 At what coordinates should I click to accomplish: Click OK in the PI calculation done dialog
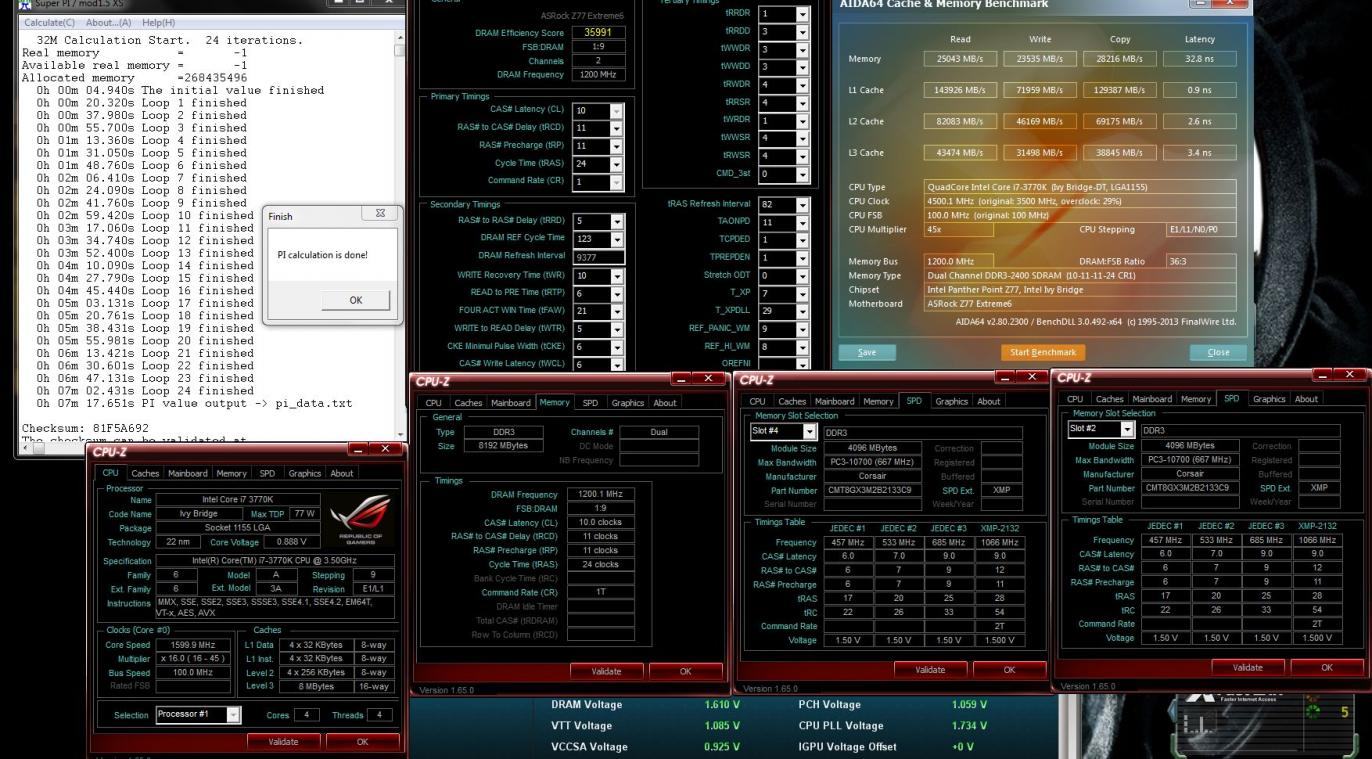point(356,300)
